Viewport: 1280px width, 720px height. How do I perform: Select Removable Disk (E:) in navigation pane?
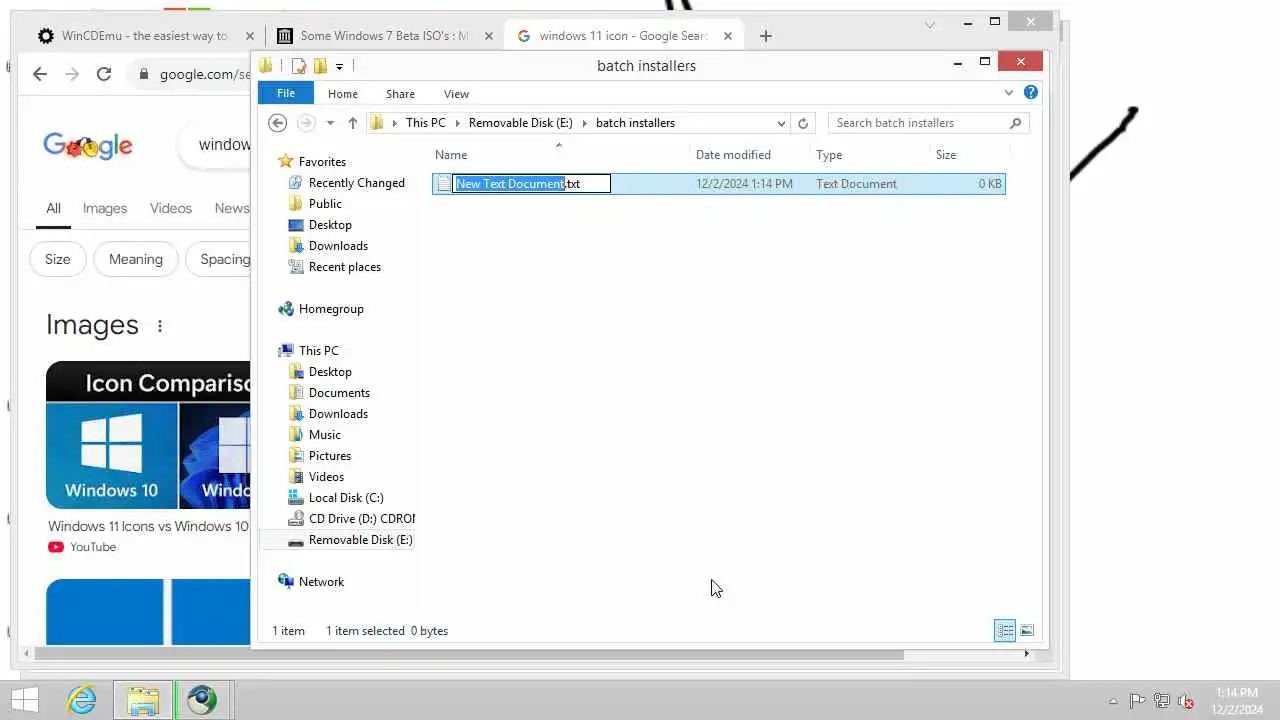360,540
